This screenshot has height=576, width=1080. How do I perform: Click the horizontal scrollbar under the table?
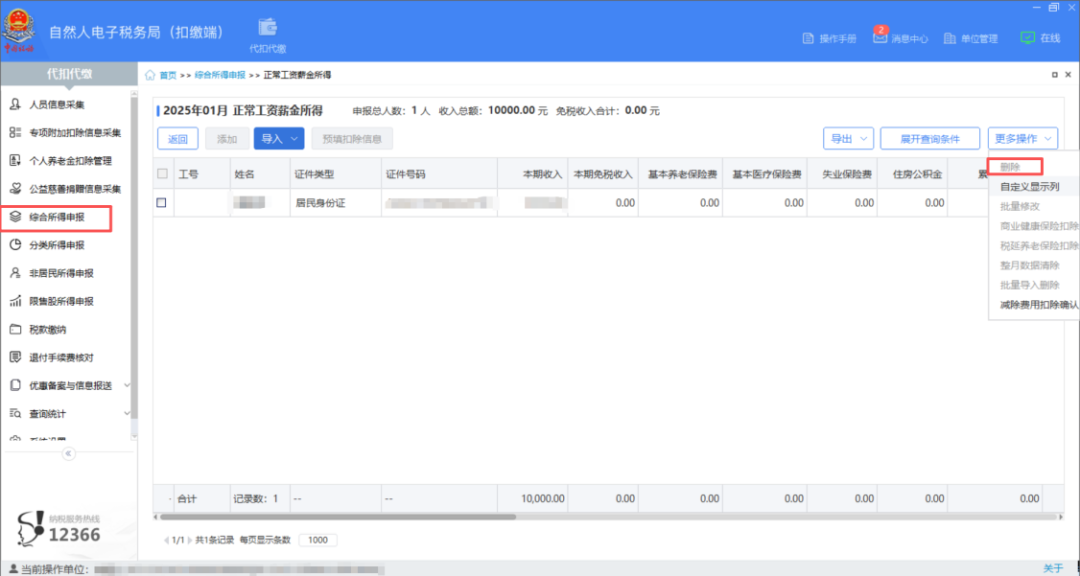[x=338, y=517]
